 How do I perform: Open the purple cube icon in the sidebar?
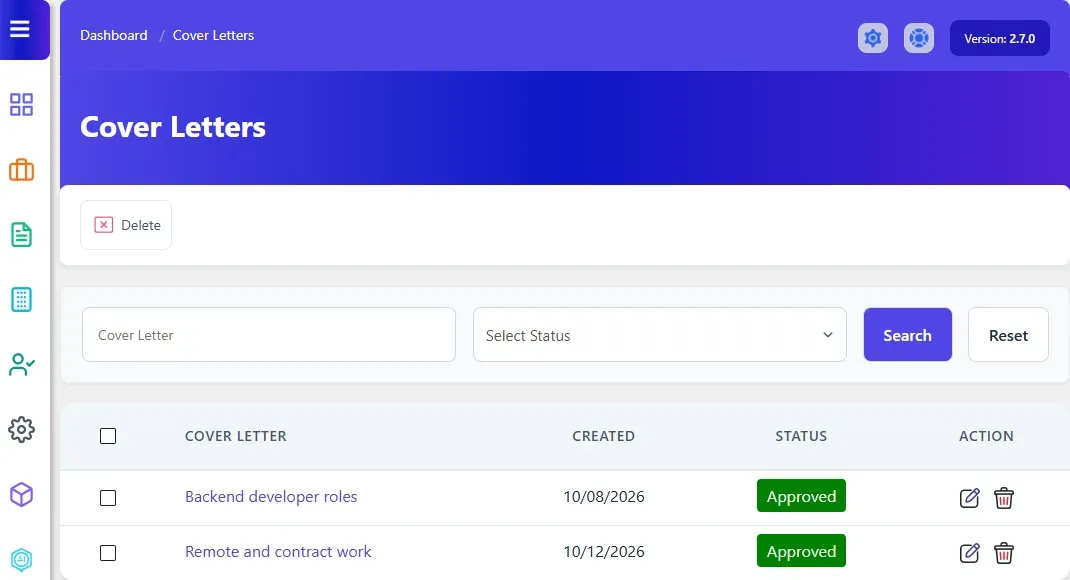21,495
